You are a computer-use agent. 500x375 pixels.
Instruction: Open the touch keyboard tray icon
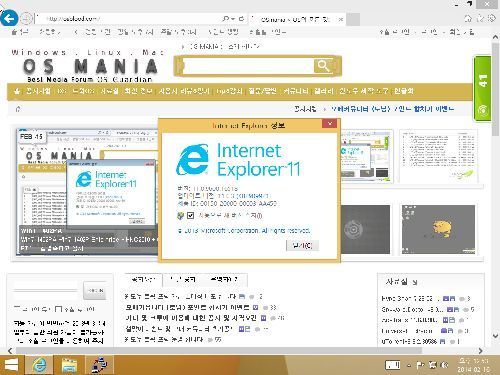point(393,365)
